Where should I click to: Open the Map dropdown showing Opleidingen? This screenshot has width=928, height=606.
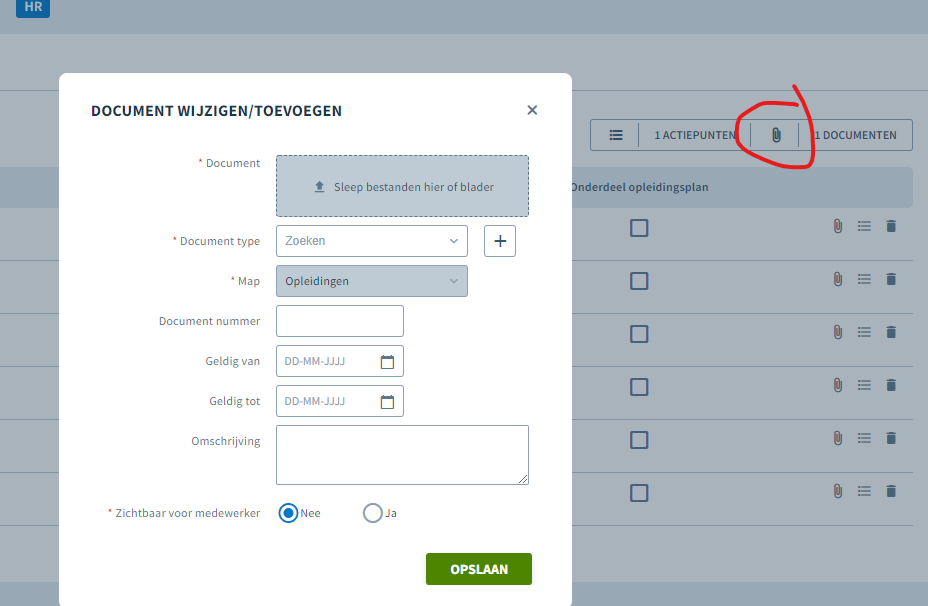tap(372, 281)
